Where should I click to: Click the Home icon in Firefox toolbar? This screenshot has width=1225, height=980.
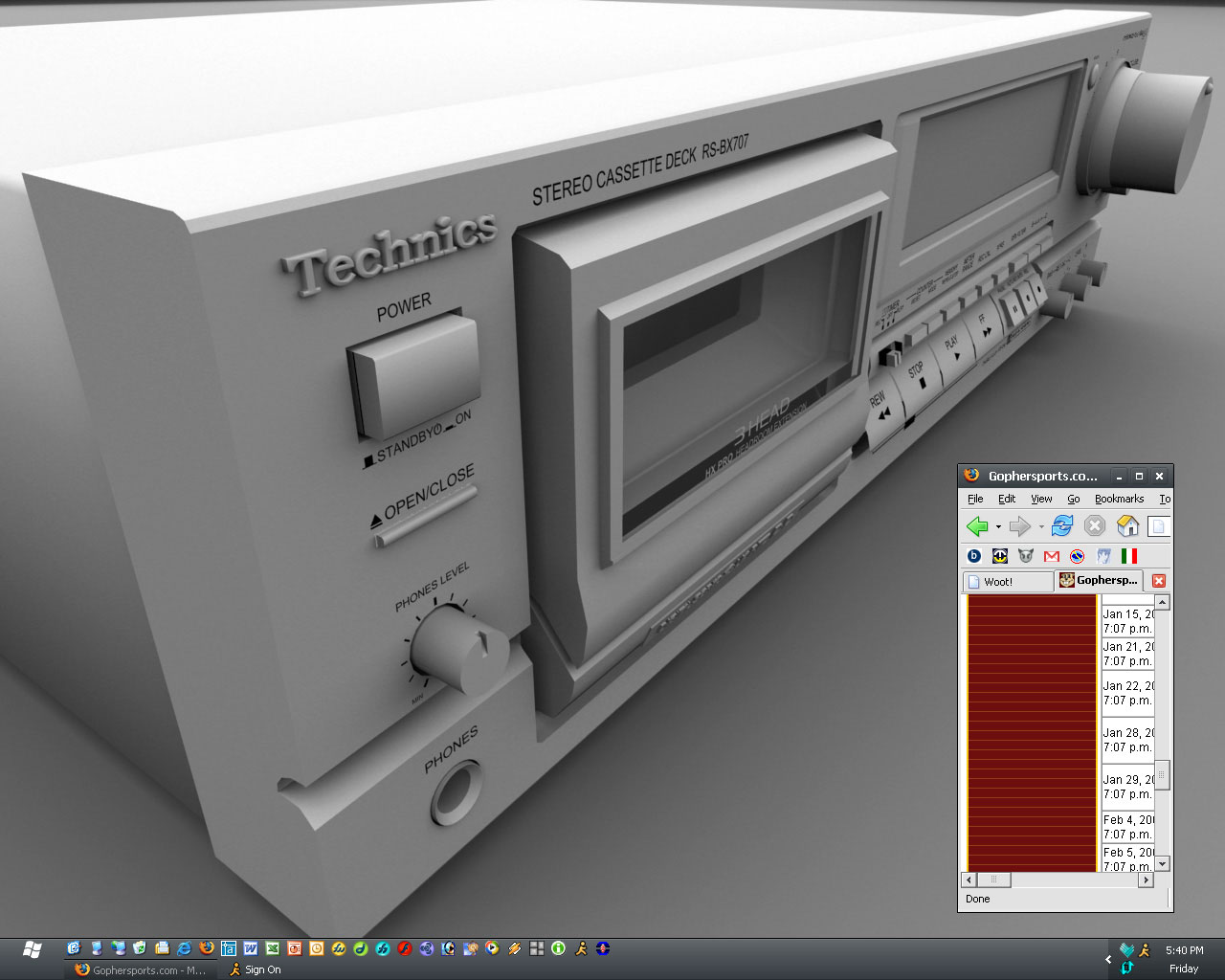[1127, 526]
